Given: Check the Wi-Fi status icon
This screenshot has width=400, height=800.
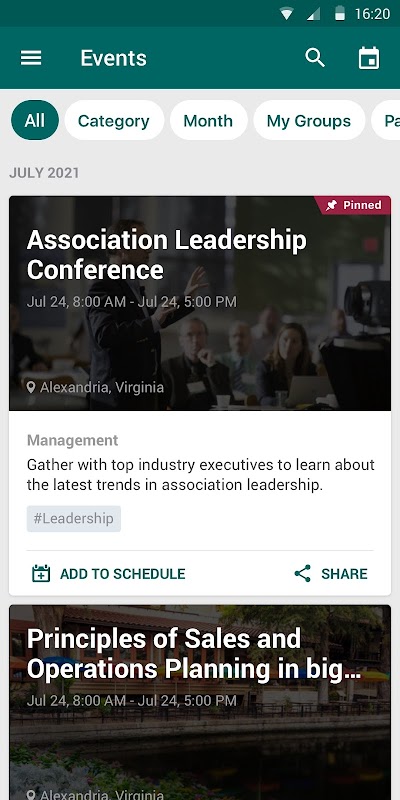Looking at the screenshot, I should coord(286,13).
